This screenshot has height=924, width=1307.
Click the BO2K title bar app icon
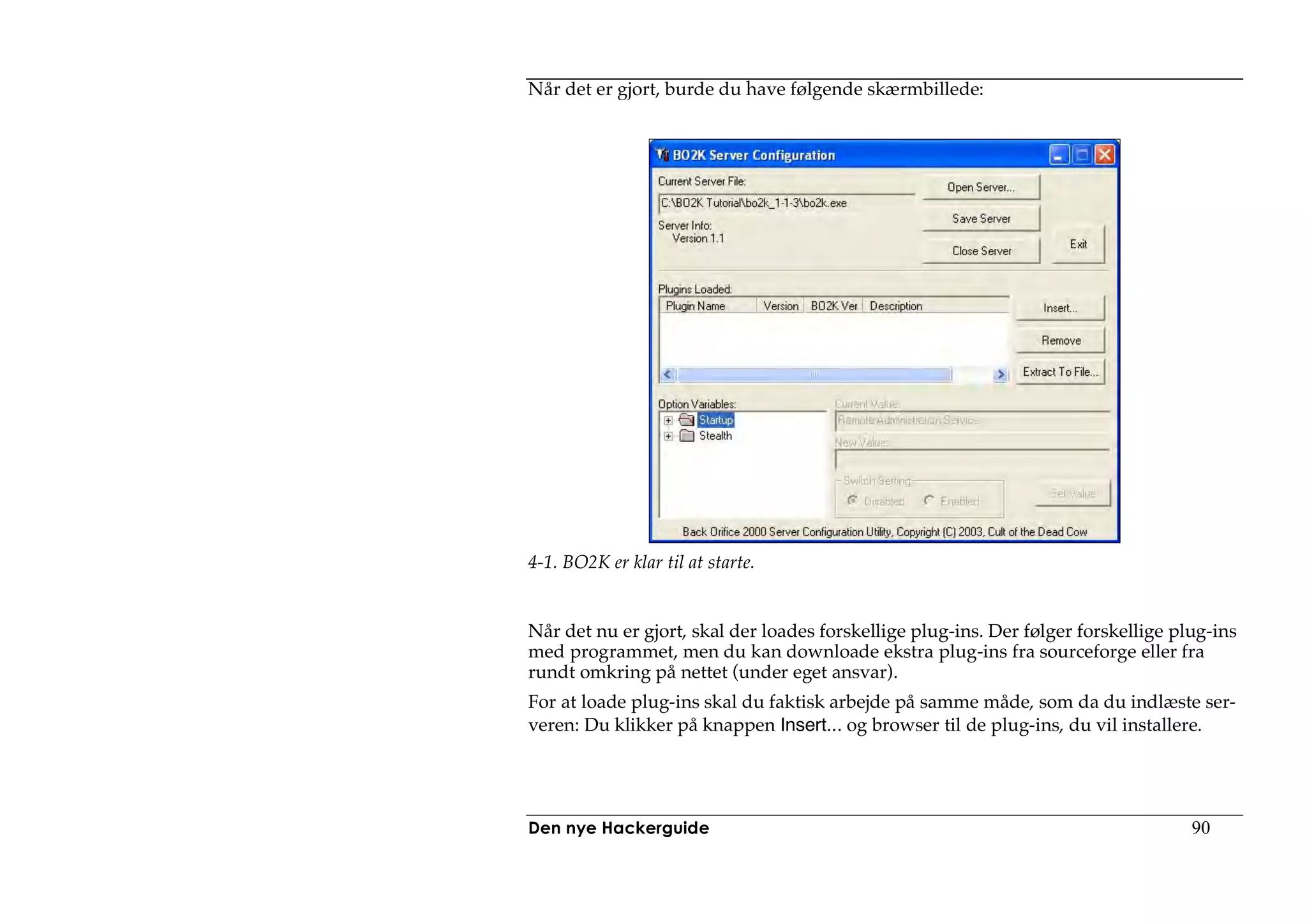click(x=663, y=155)
